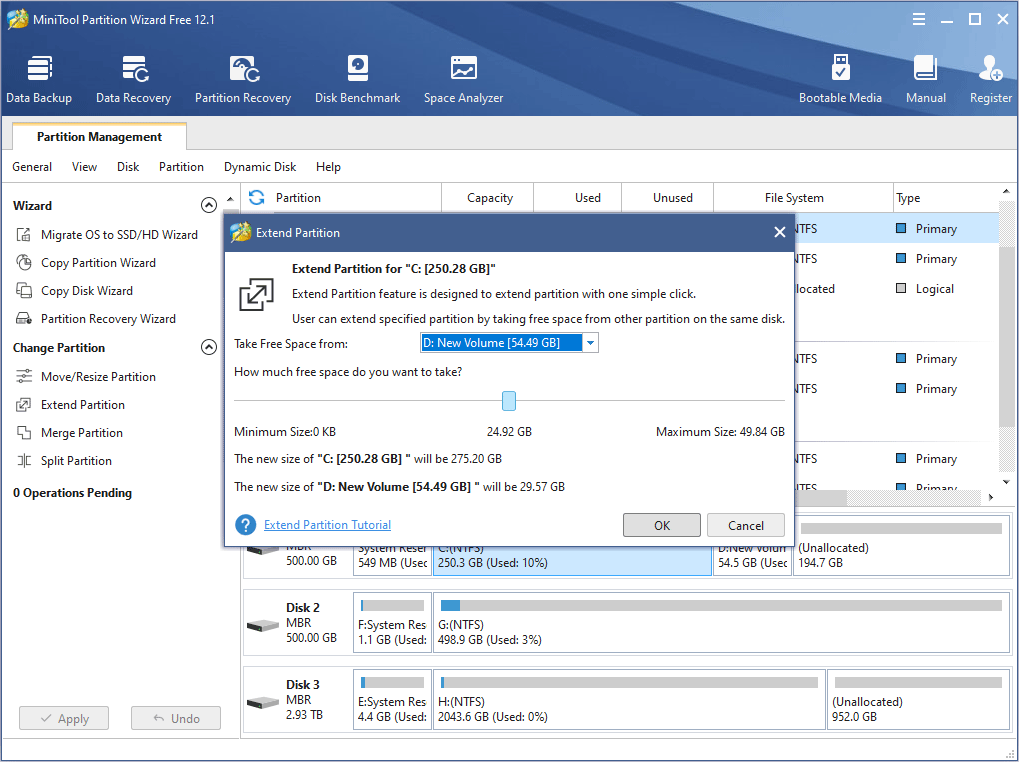Open Space Analyzer
The width and height of the screenshot is (1019, 762).
463,79
